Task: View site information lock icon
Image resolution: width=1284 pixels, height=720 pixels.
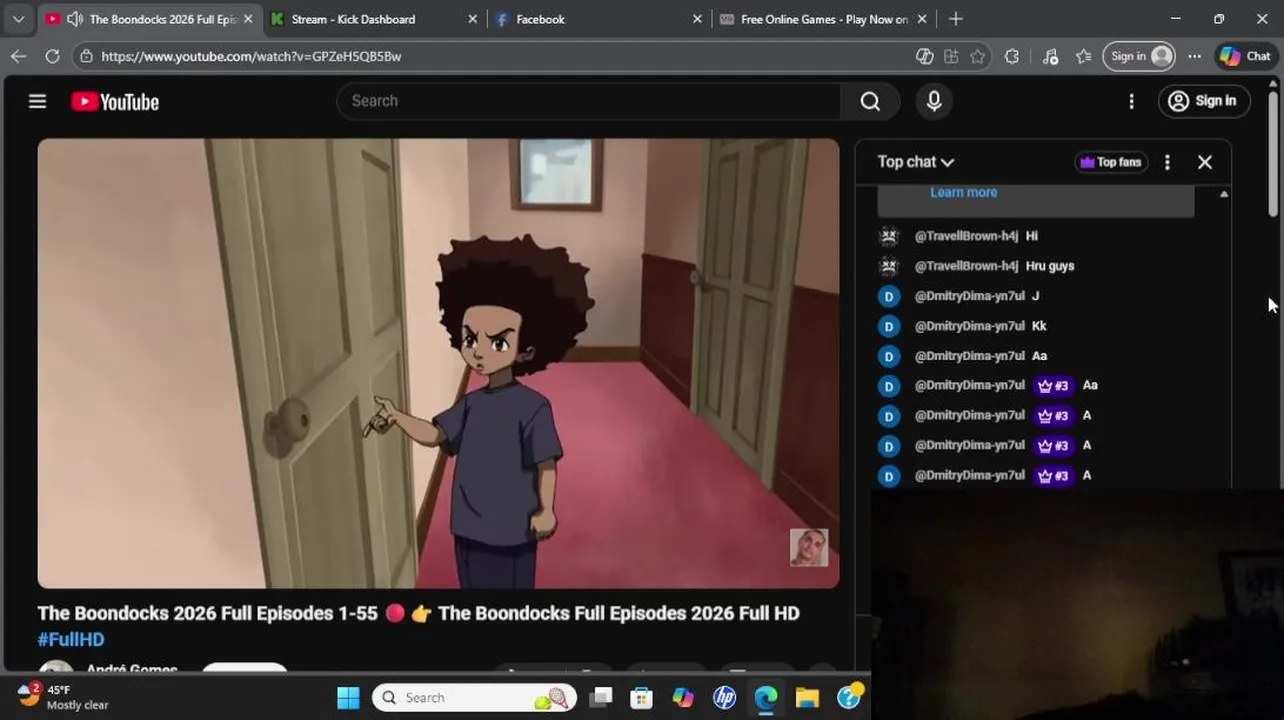Action: click(x=87, y=57)
